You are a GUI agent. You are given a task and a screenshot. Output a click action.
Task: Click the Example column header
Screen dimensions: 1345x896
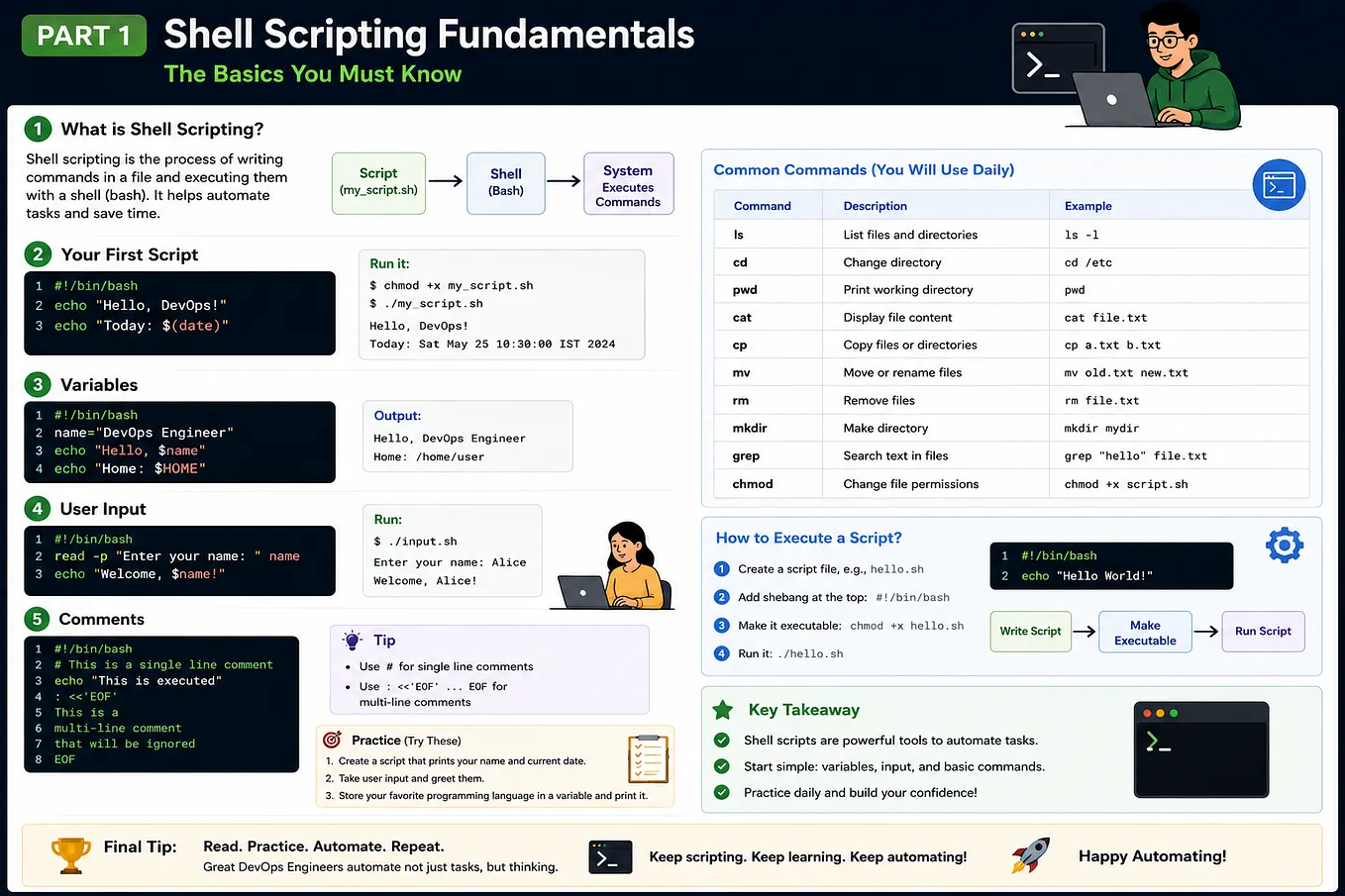pyautogui.click(x=1088, y=206)
